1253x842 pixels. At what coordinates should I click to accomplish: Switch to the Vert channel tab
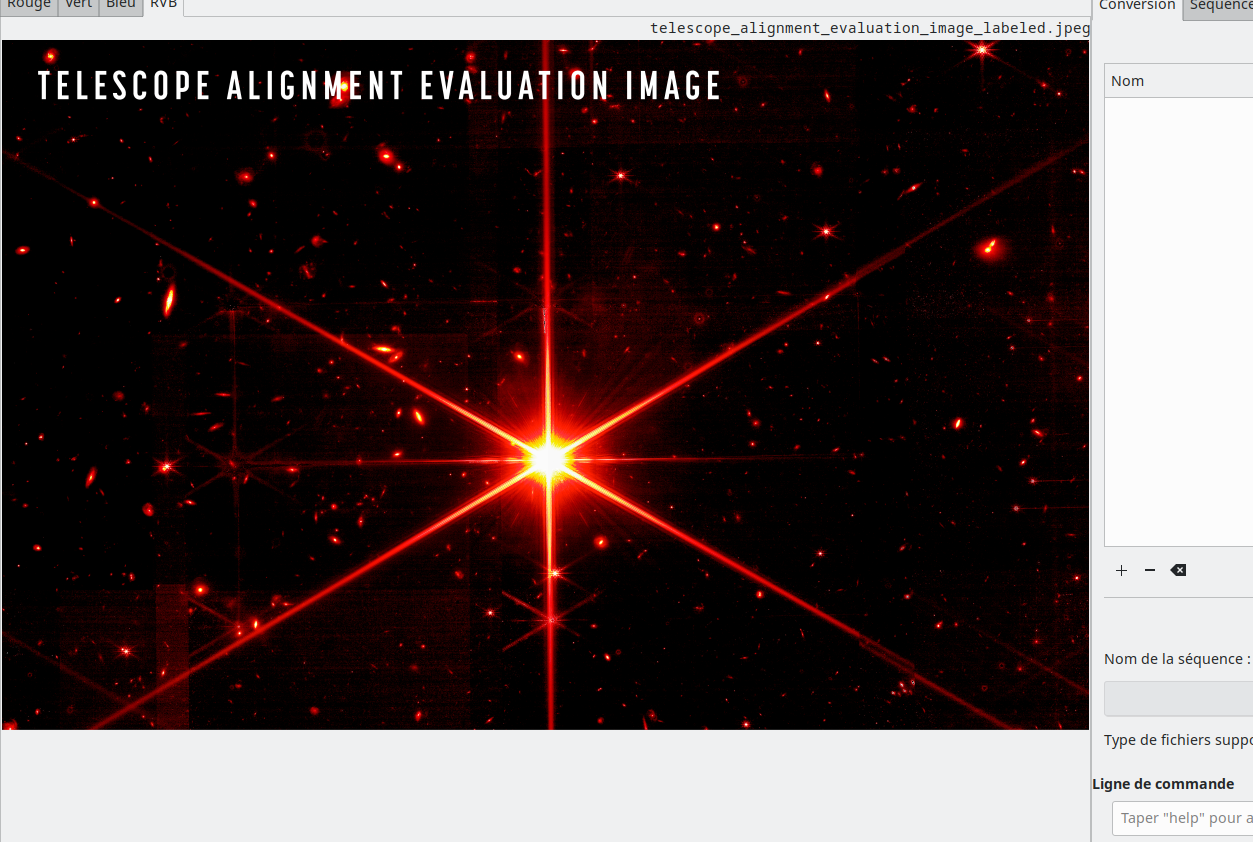click(x=77, y=5)
